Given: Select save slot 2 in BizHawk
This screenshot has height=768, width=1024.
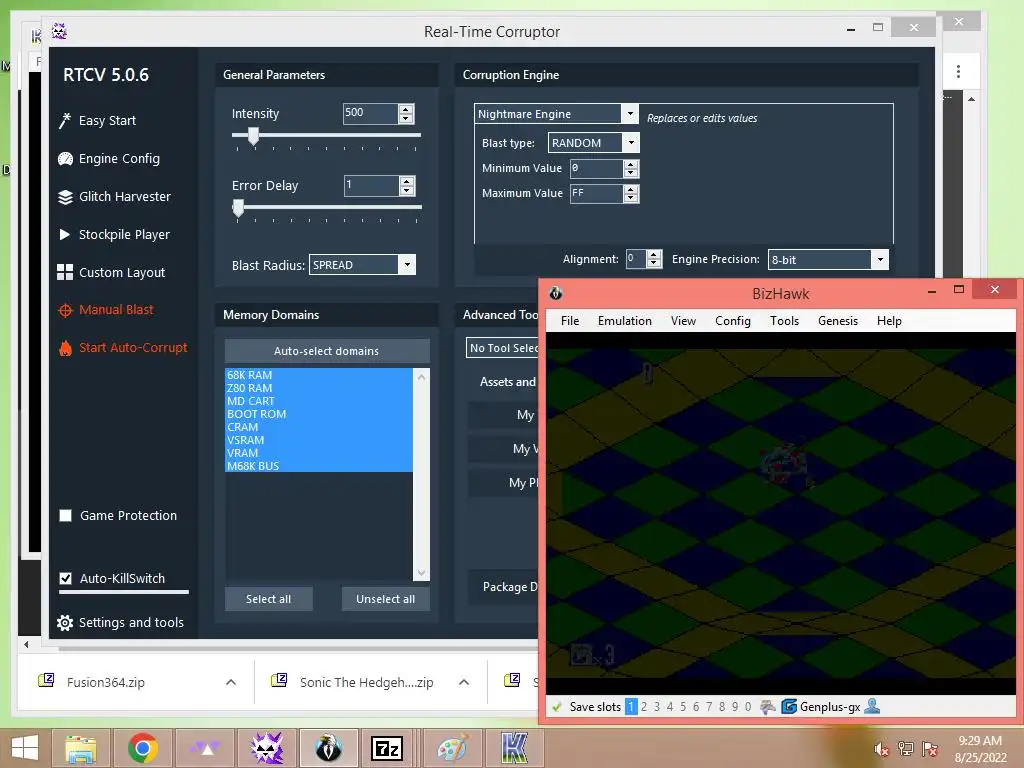Looking at the screenshot, I should (x=644, y=707).
